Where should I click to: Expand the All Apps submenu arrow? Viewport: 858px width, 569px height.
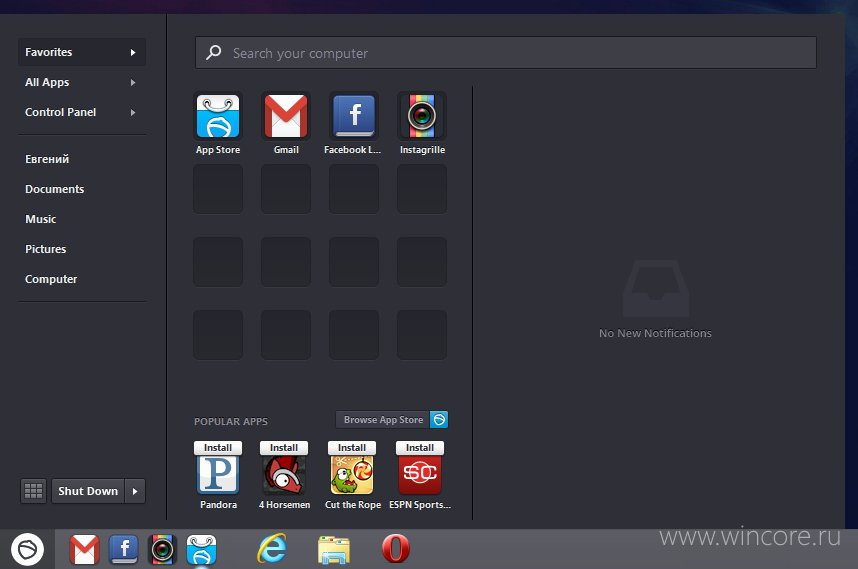coord(133,83)
